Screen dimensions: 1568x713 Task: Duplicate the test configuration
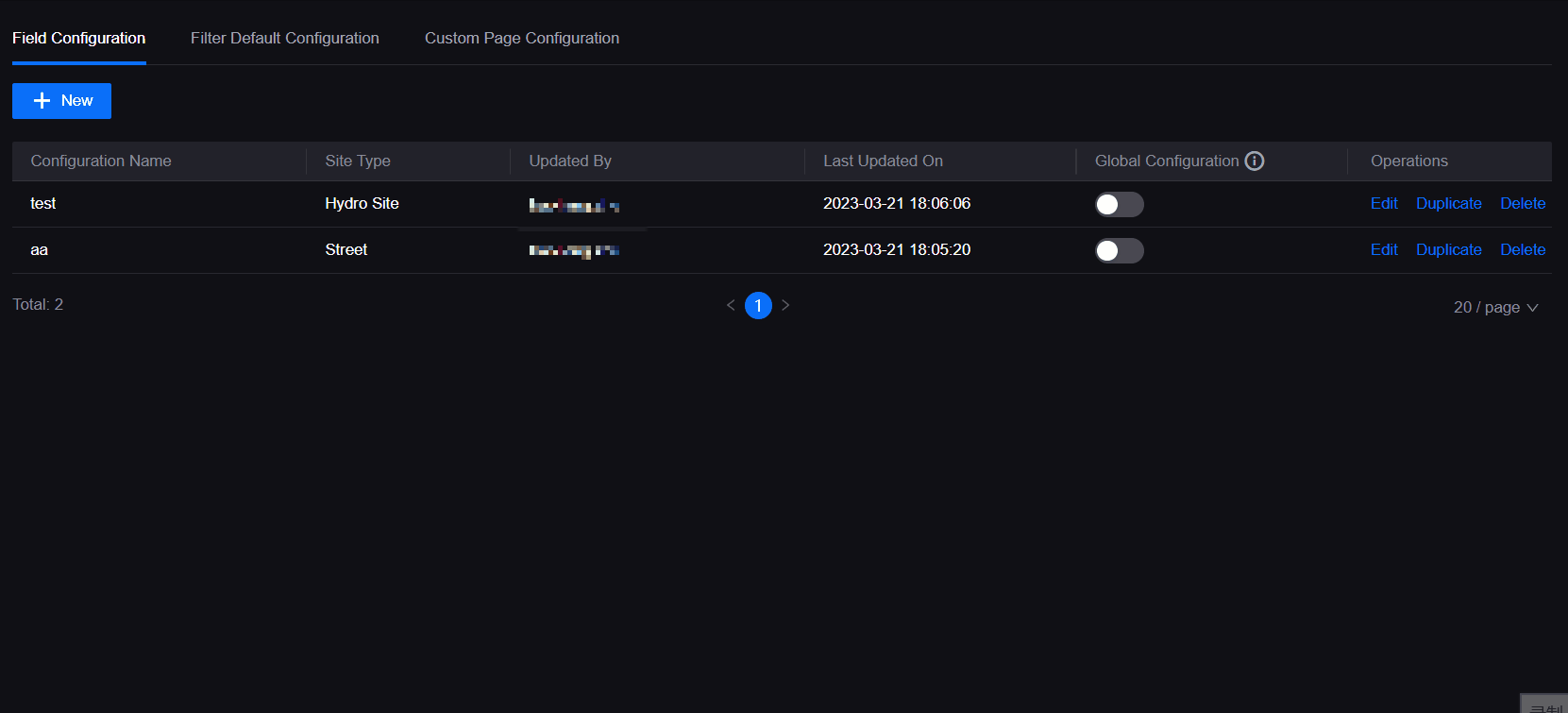pyautogui.click(x=1448, y=204)
